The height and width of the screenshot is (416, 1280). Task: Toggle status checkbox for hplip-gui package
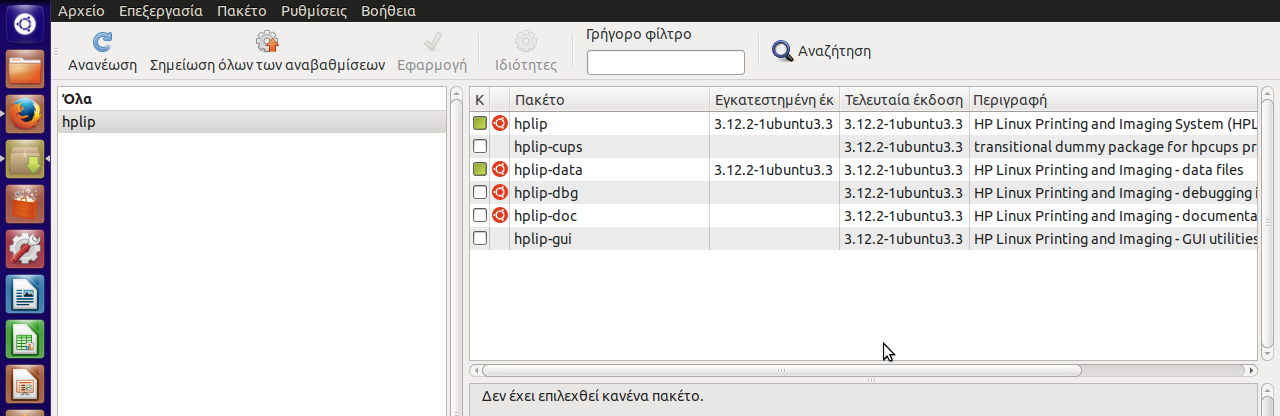pyautogui.click(x=480, y=239)
